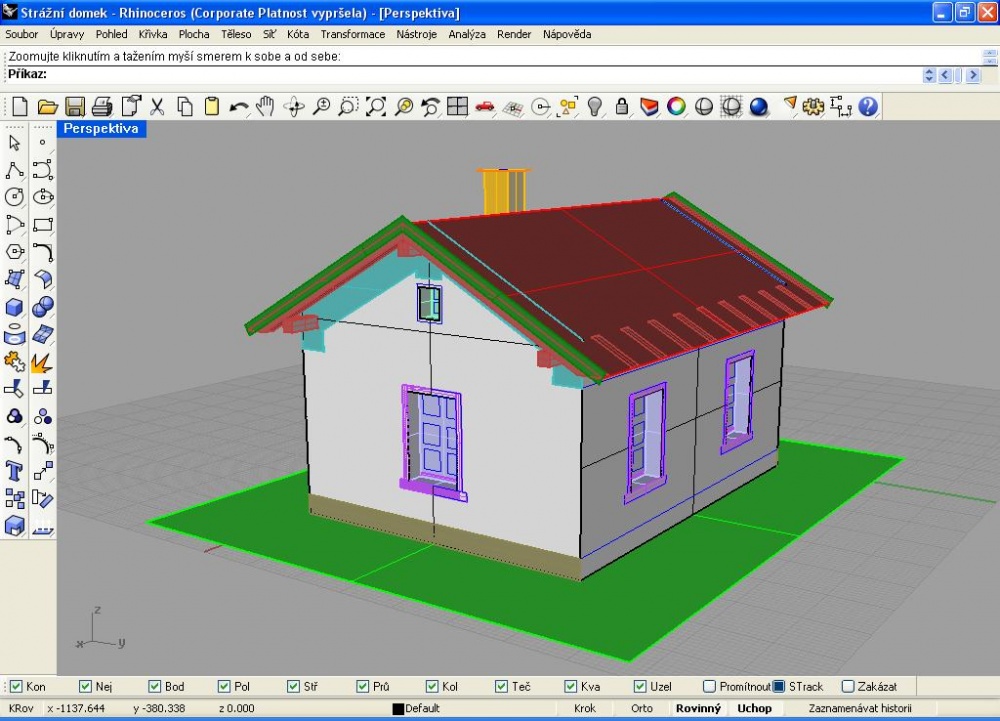Screen dimensions: 1000x721
Task: Click the left arrow beside command line
Action: point(946,75)
